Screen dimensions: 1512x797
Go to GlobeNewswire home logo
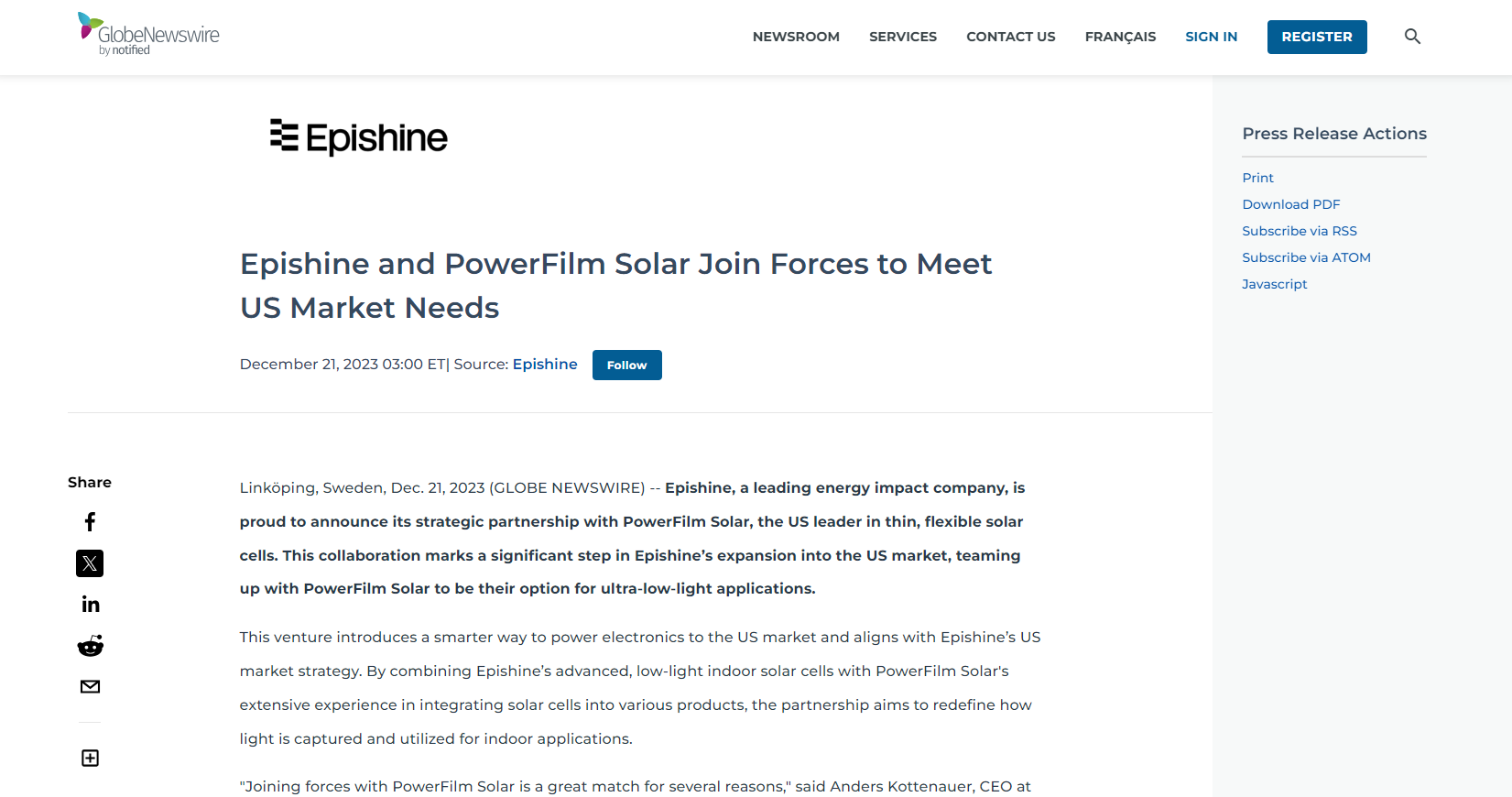coord(149,35)
